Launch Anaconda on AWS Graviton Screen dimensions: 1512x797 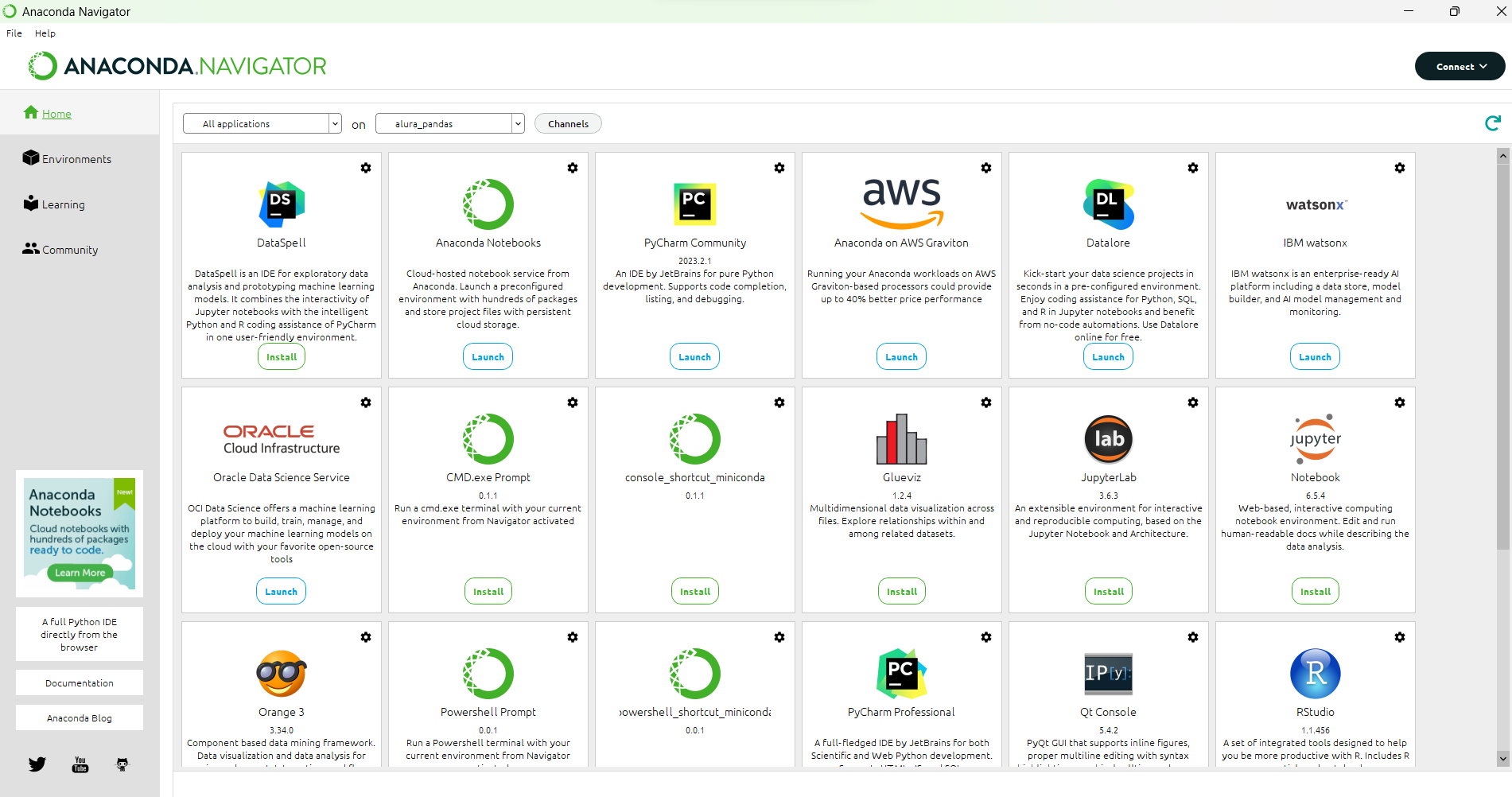(902, 357)
